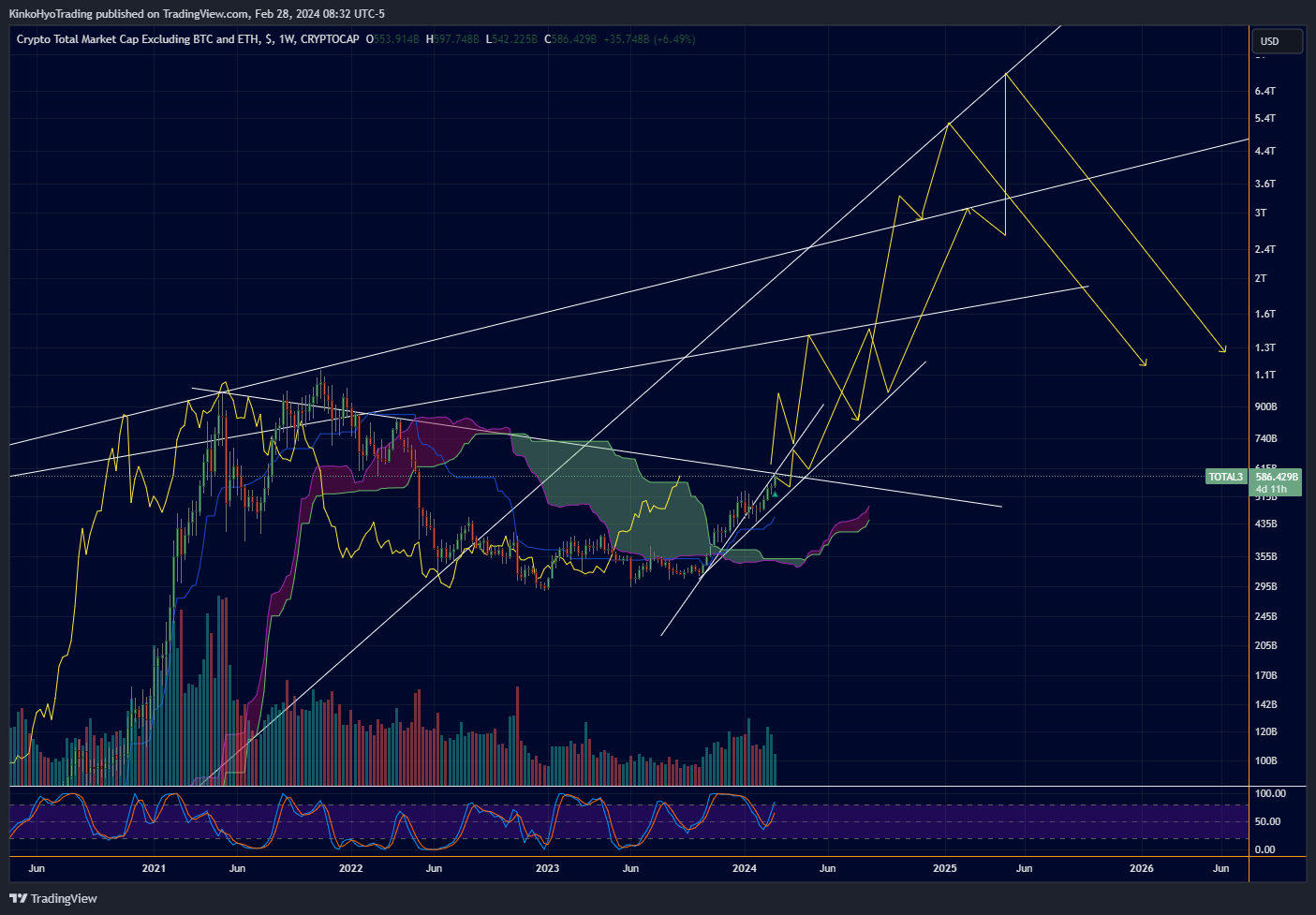Image resolution: width=1316 pixels, height=915 pixels.
Task: Click the TradingView logo
Action: click(x=53, y=898)
